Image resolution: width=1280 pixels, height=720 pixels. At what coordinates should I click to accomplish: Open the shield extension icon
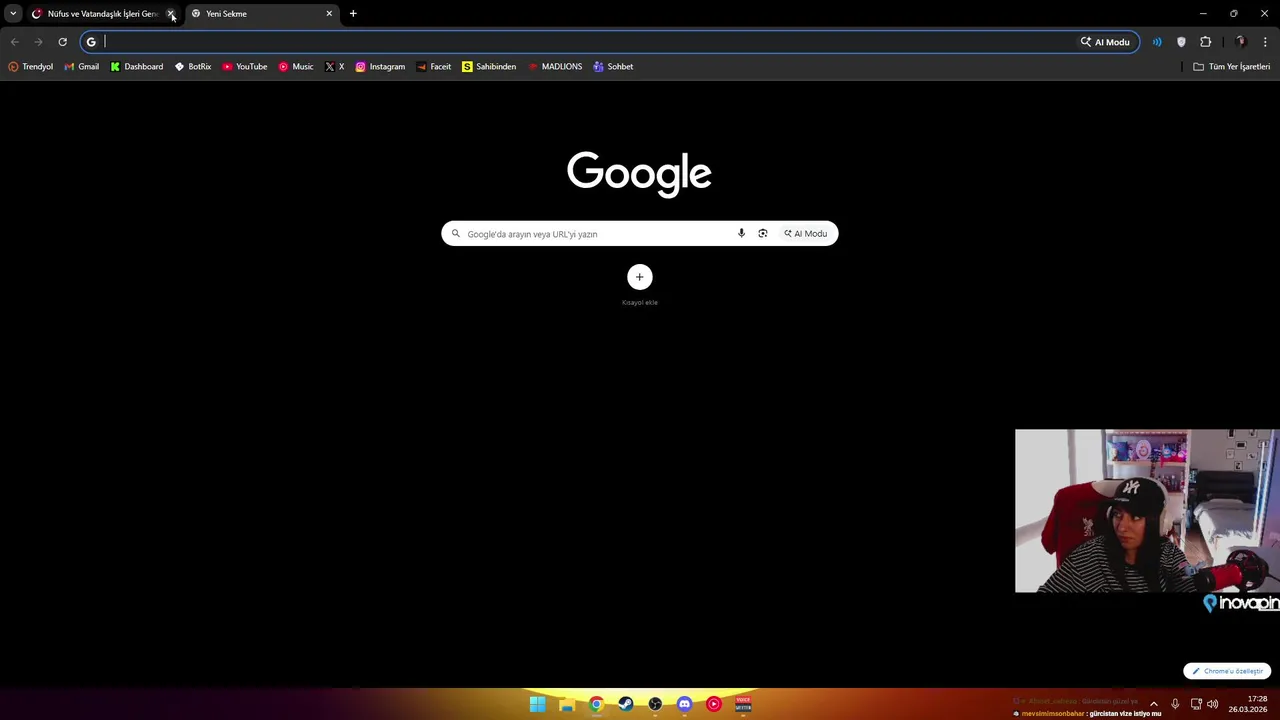click(x=1181, y=42)
